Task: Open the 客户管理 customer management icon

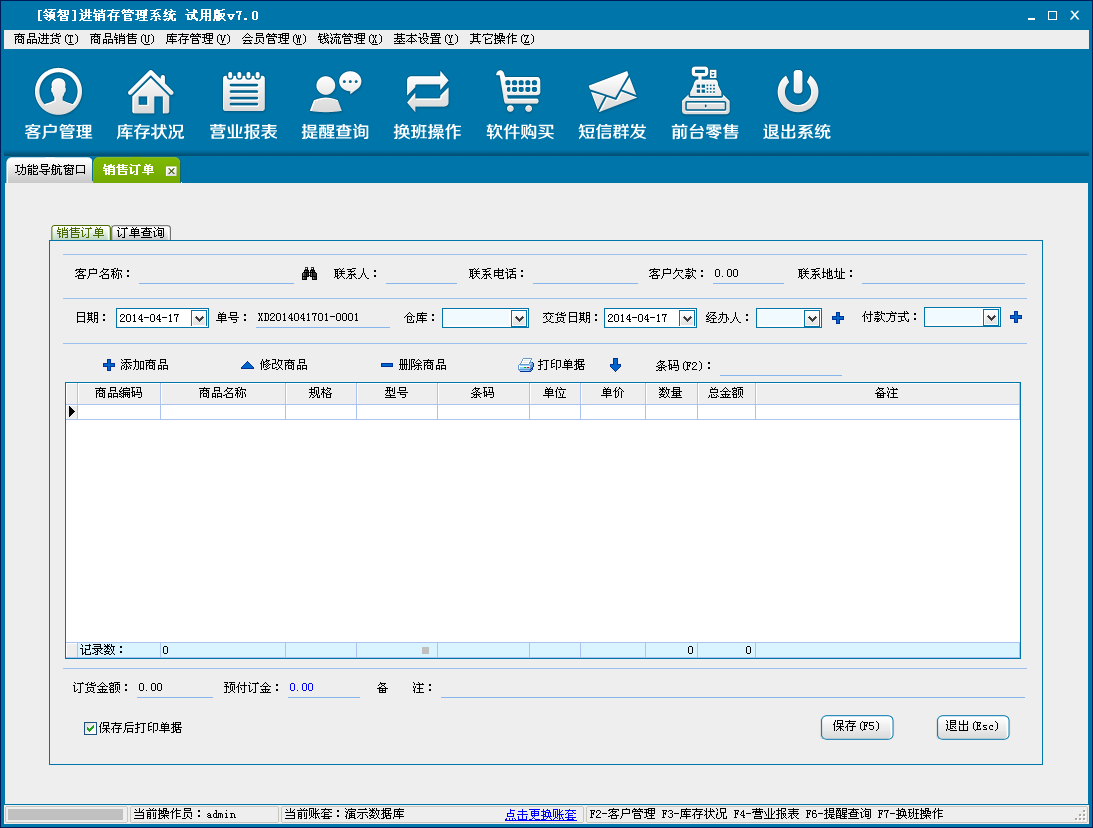Action: point(58,93)
